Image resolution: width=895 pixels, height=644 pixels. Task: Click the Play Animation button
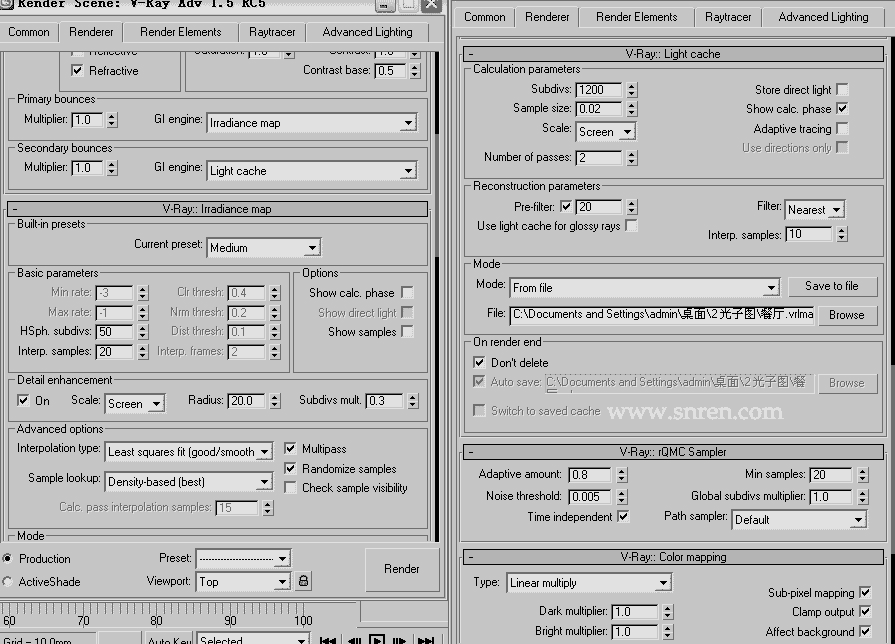(377, 640)
